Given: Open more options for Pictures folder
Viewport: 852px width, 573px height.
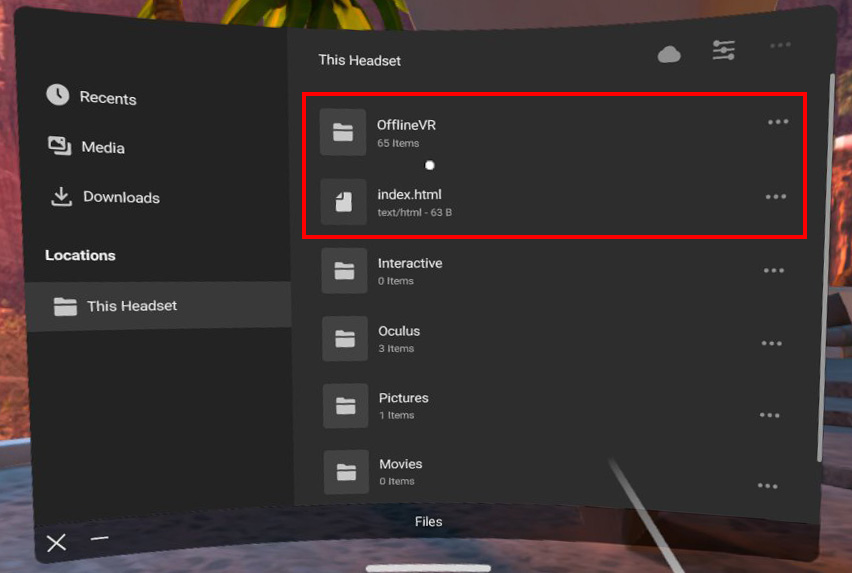Looking at the screenshot, I should pos(769,415).
